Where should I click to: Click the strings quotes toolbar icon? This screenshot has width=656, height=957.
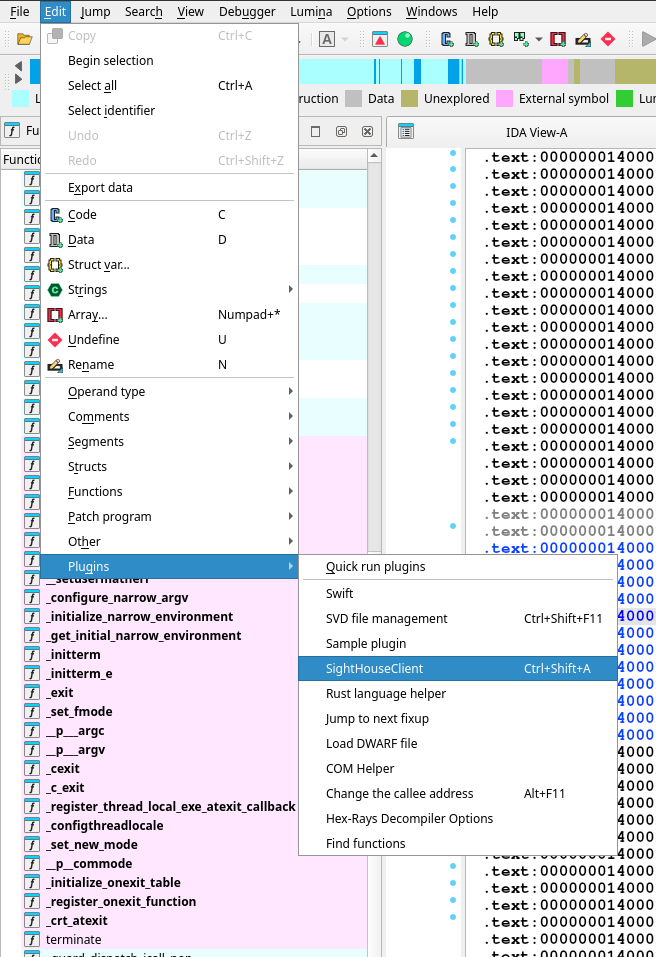tap(521, 40)
